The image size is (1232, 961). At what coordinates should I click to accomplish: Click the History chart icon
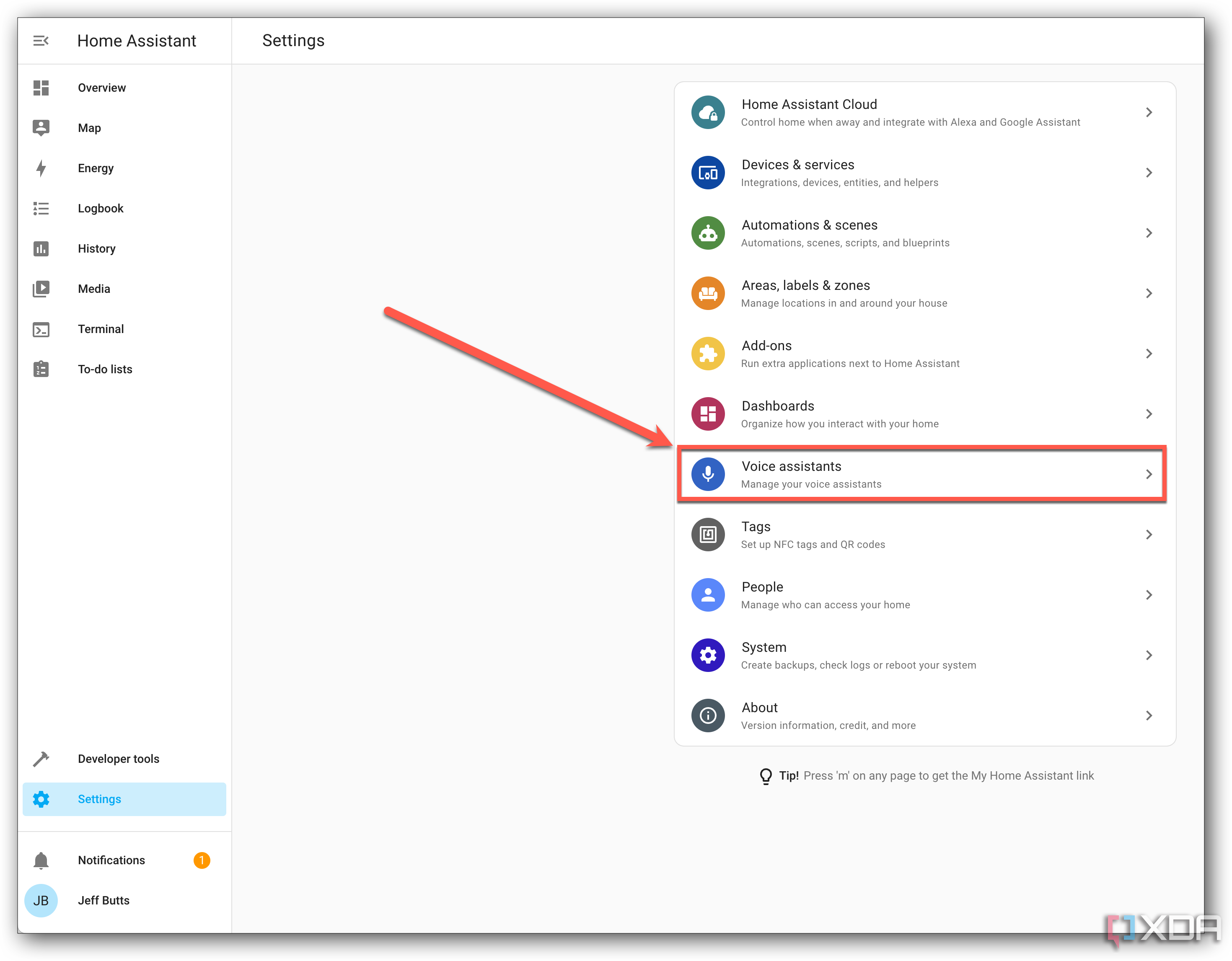[41, 249]
